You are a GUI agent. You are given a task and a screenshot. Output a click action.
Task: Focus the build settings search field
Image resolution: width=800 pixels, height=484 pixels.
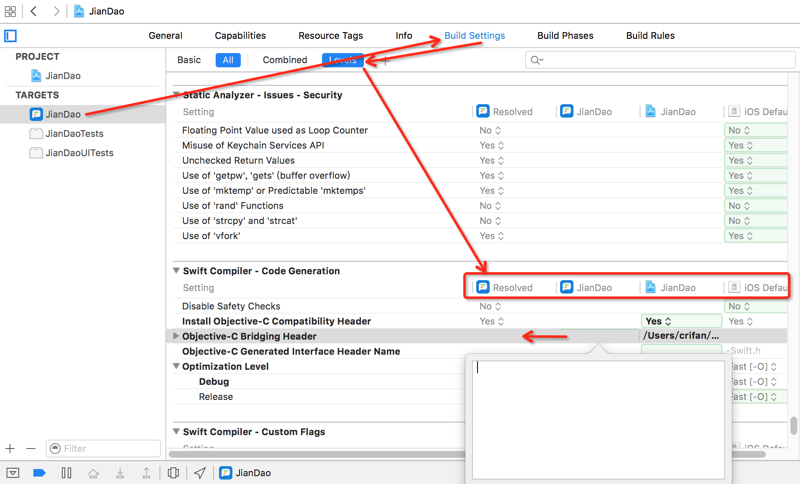pyautogui.click(x=660, y=60)
